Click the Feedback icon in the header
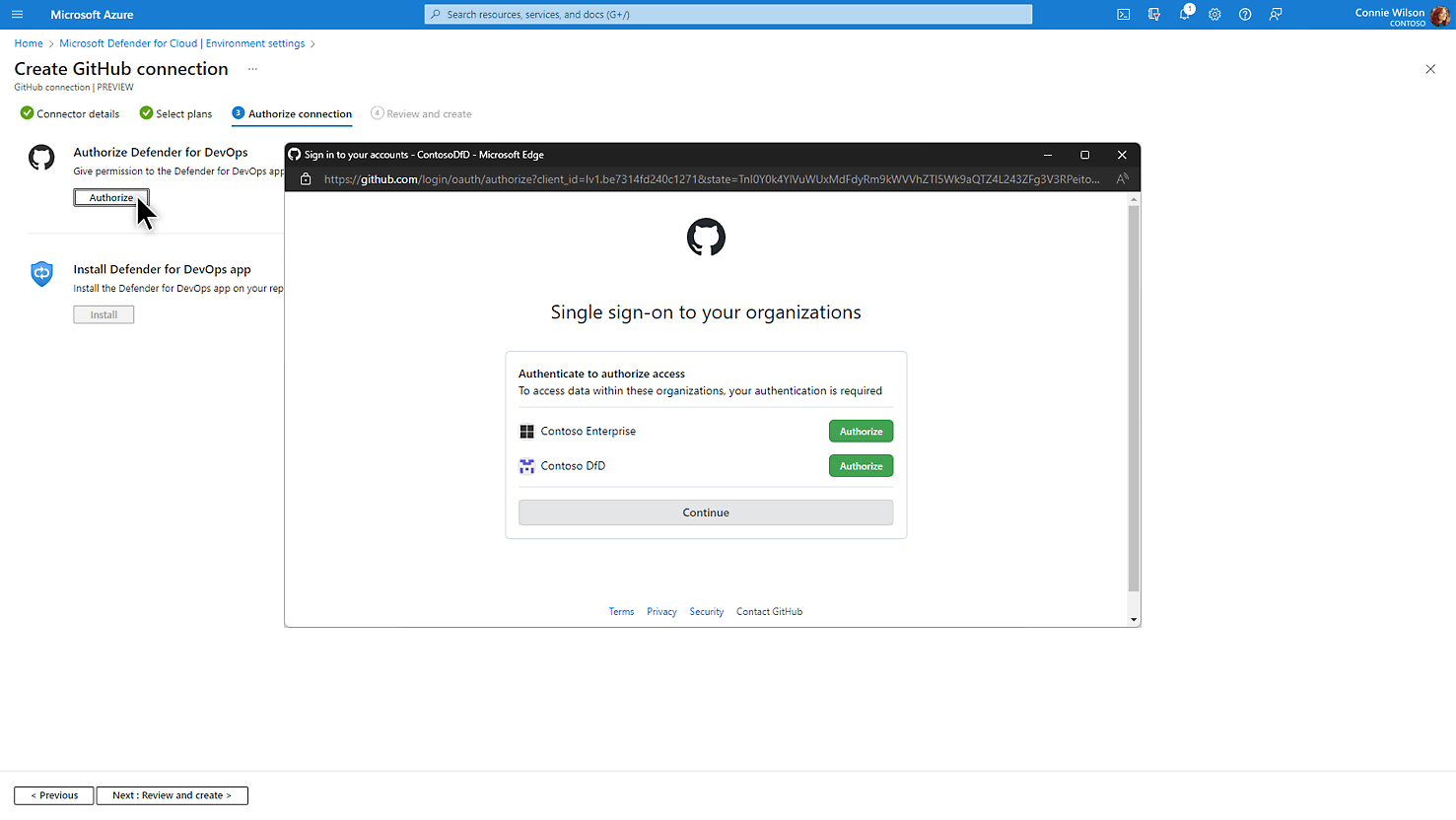This screenshot has width=1456, height=820. 1276,15
